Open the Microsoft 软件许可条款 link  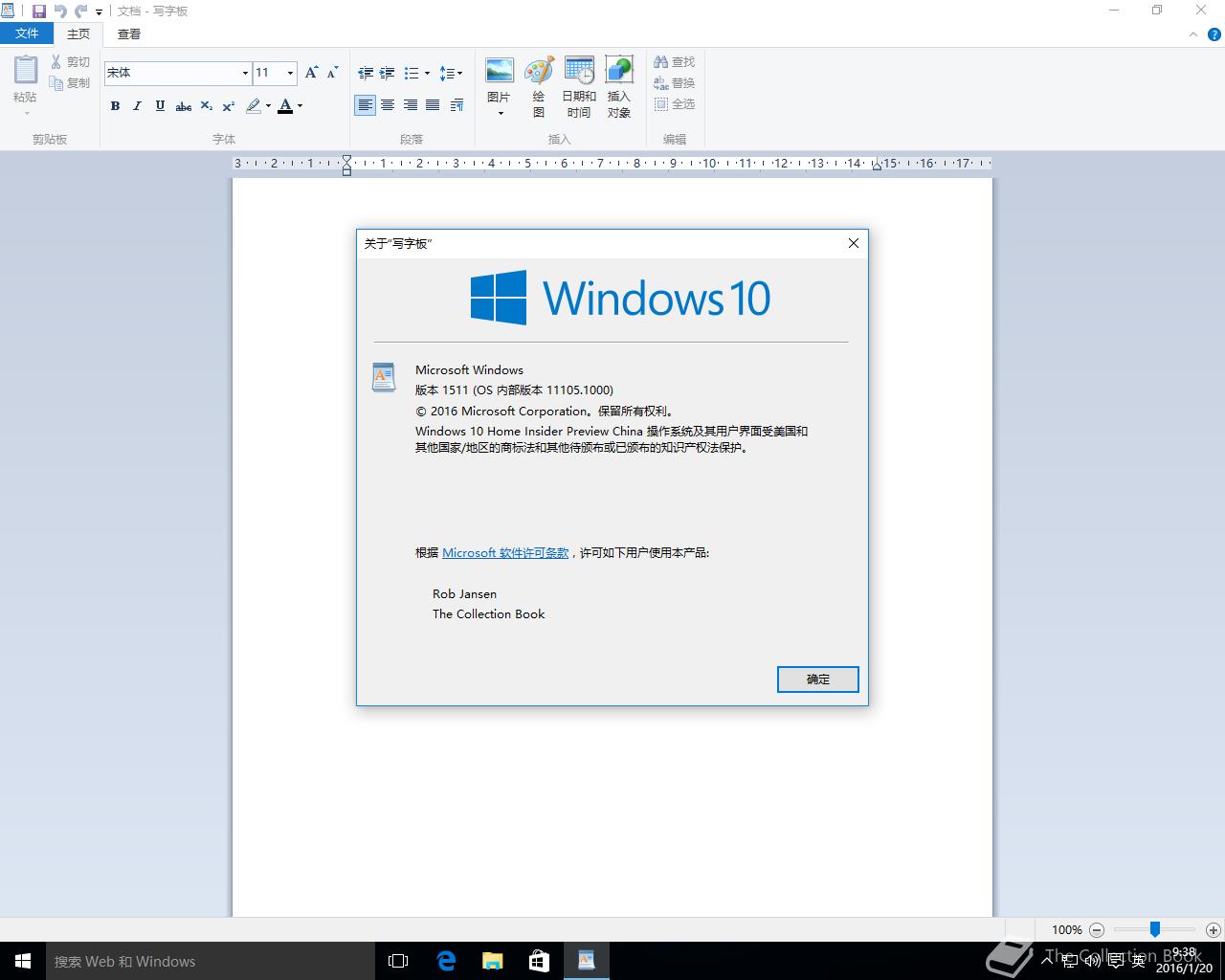(505, 553)
